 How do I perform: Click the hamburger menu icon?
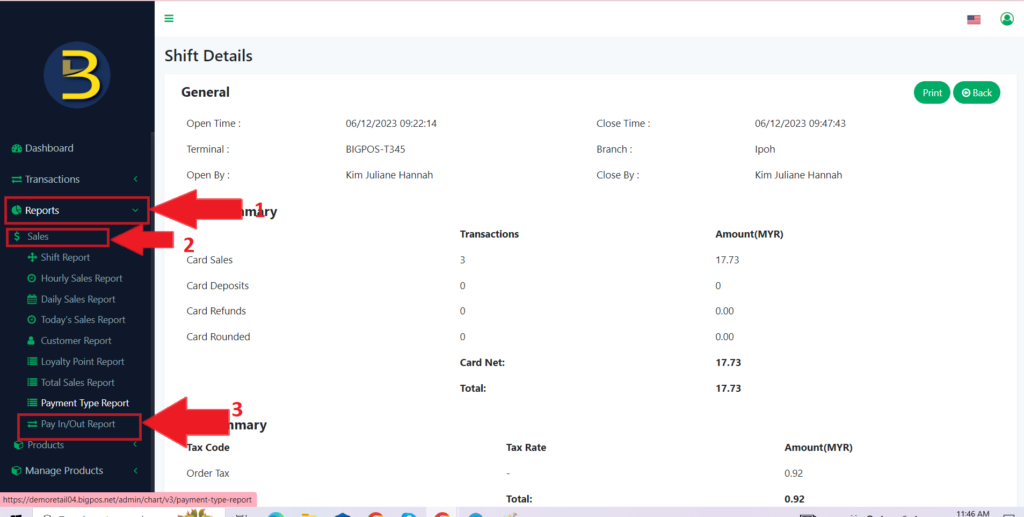[169, 18]
